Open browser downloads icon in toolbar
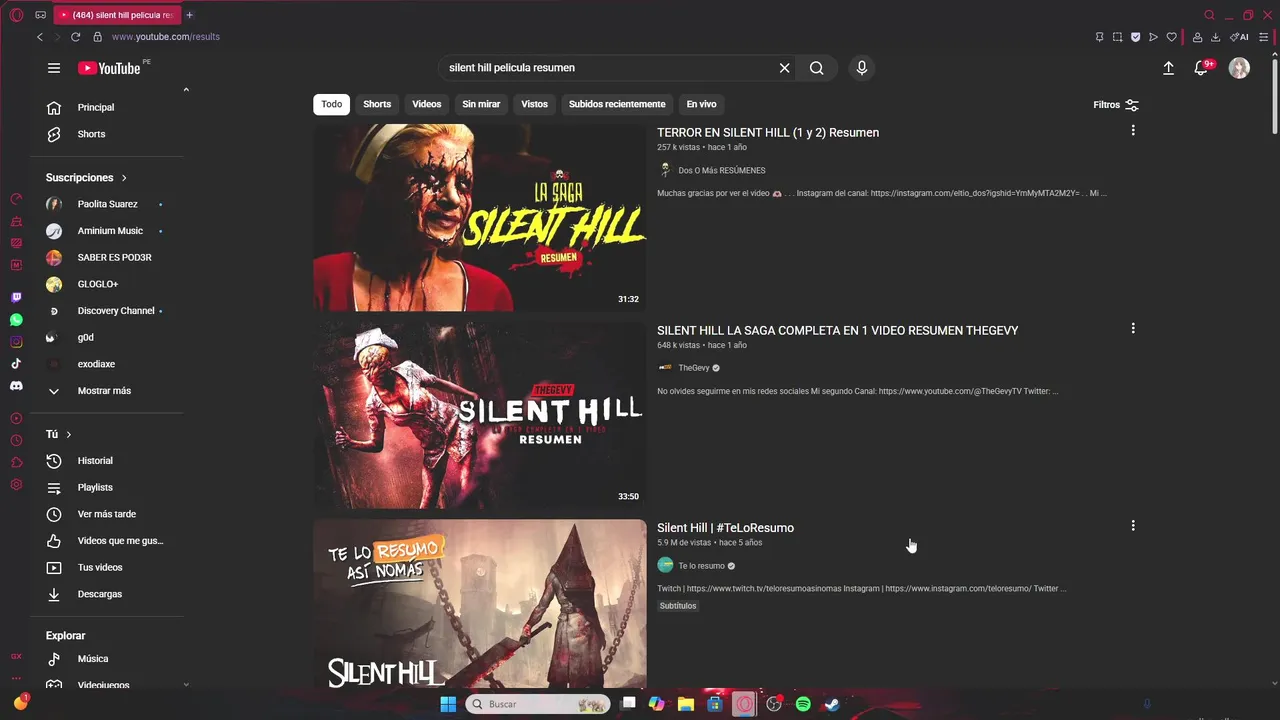Image resolution: width=1280 pixels, height=720 pixels. click(x=1215, y=37)
